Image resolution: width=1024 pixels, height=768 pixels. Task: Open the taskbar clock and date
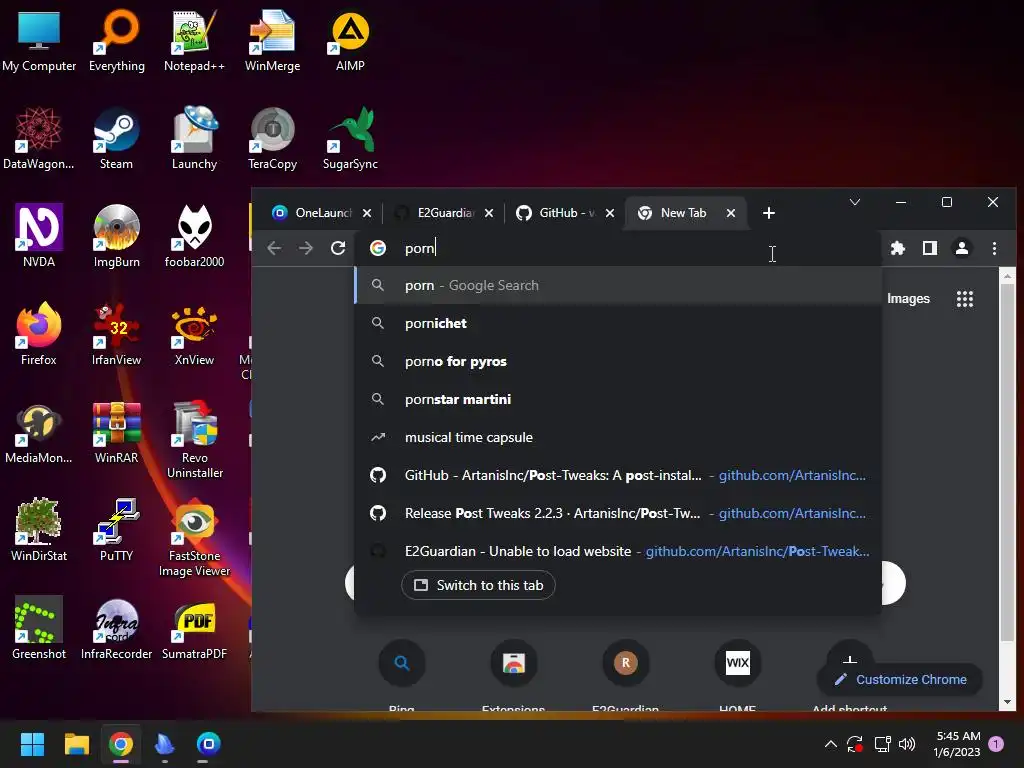coord(957,744)
